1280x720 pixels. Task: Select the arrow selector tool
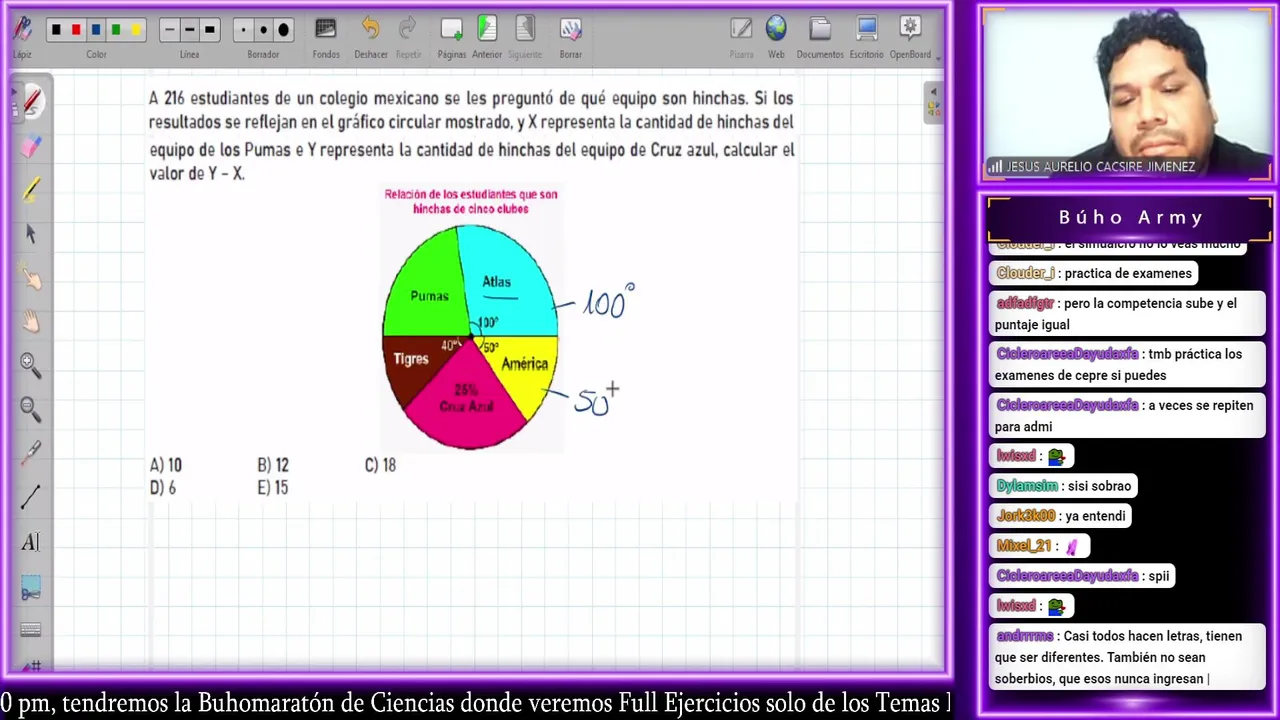point(31,233)
